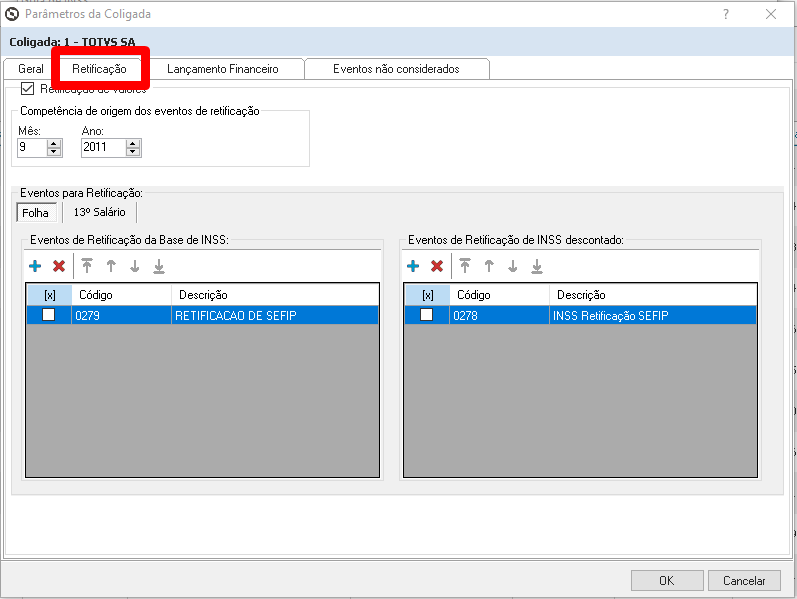Check the box for event 0278

pos(426,315)
